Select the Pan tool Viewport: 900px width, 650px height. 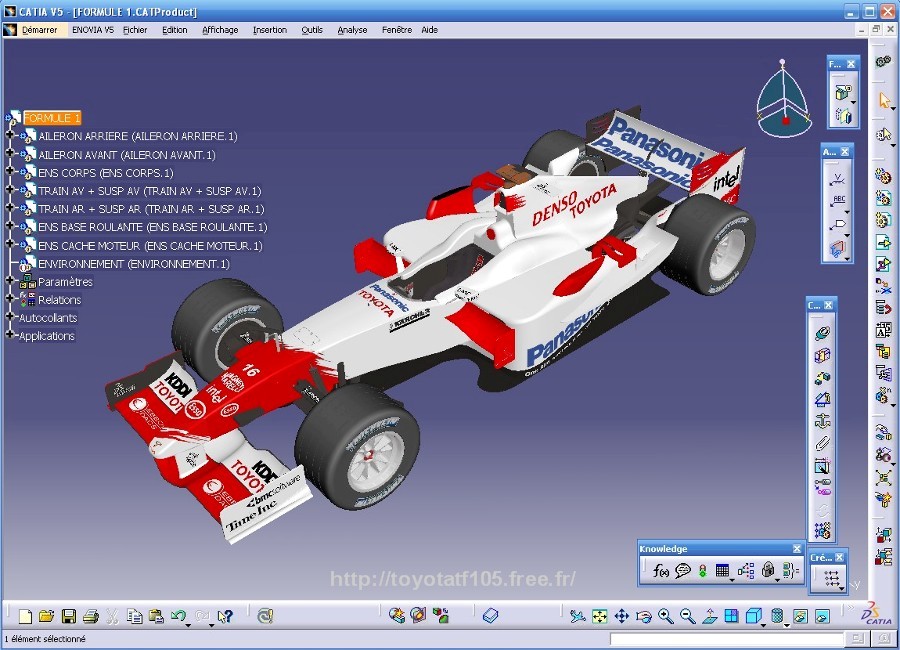(621, 616)
